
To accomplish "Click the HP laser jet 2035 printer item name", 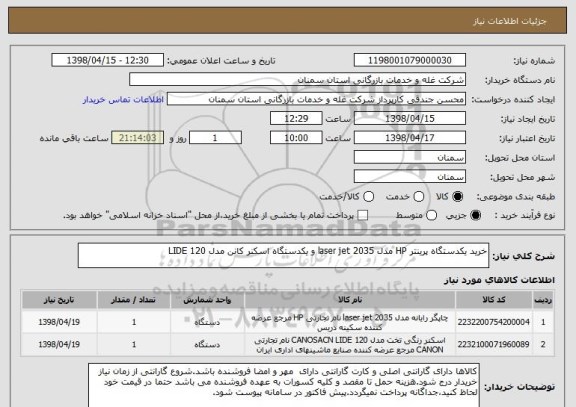I will coord(350,322).
